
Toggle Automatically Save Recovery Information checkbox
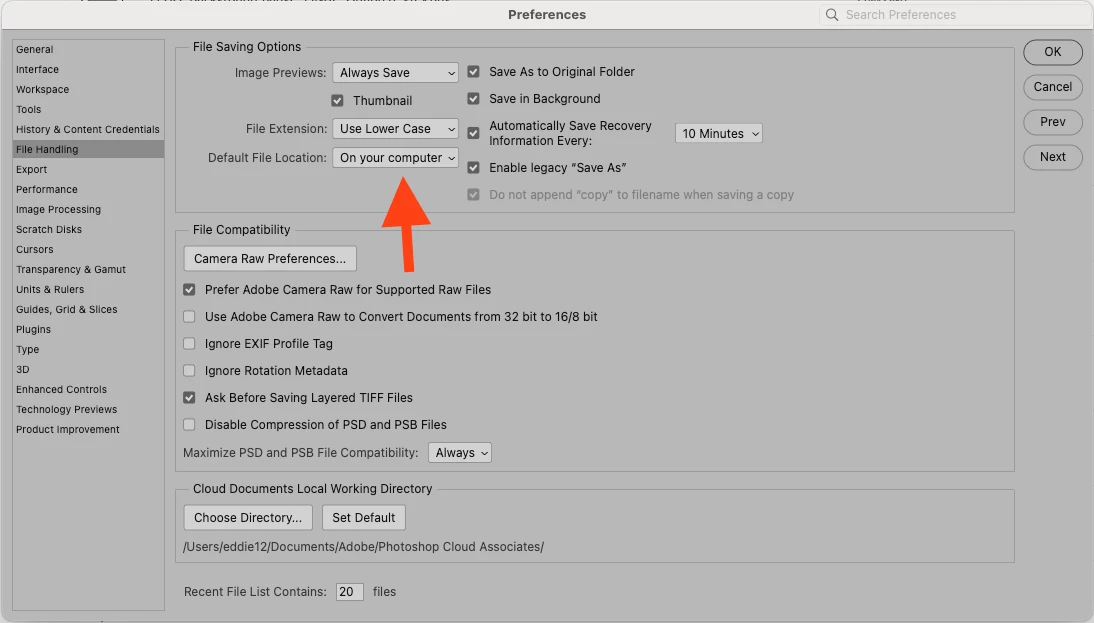[x=474, y=133]
